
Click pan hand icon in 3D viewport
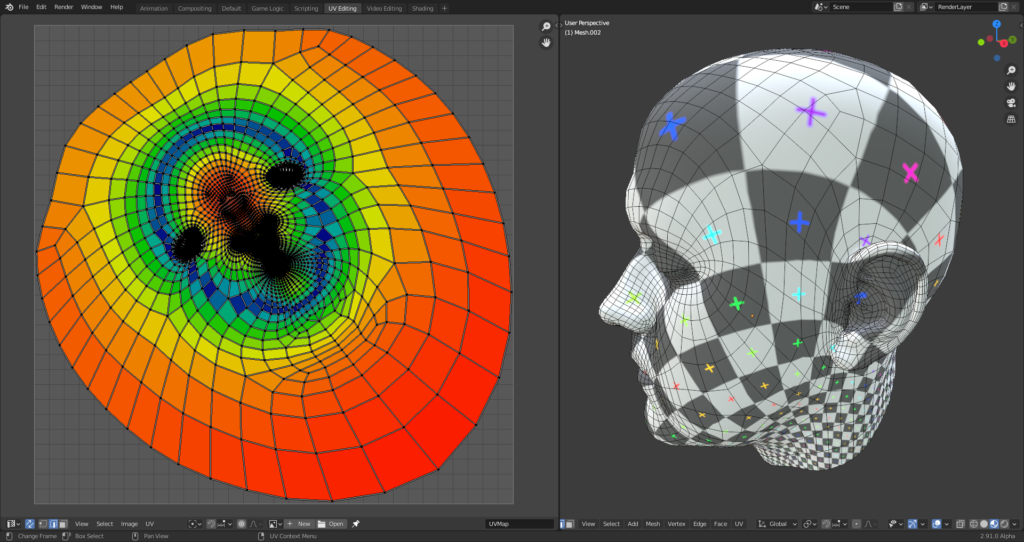[1011, 86]
